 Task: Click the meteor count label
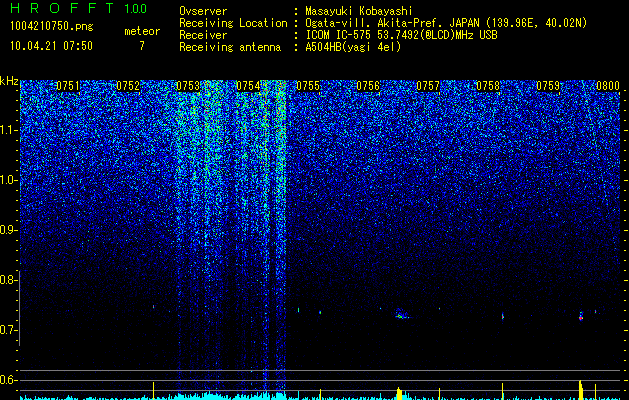point(142,31)
